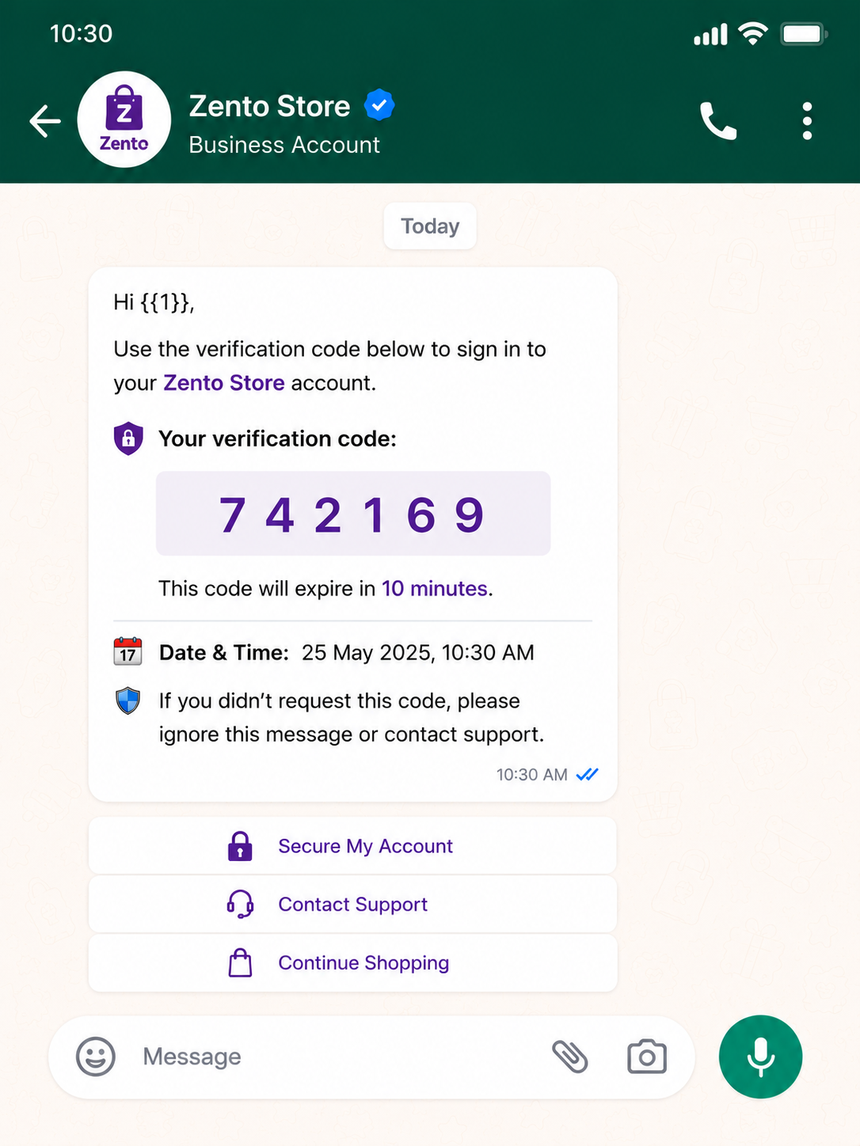Tap the 25 May 2025, 10:30 AM text
860x1146 pixels.
(418, 653)
